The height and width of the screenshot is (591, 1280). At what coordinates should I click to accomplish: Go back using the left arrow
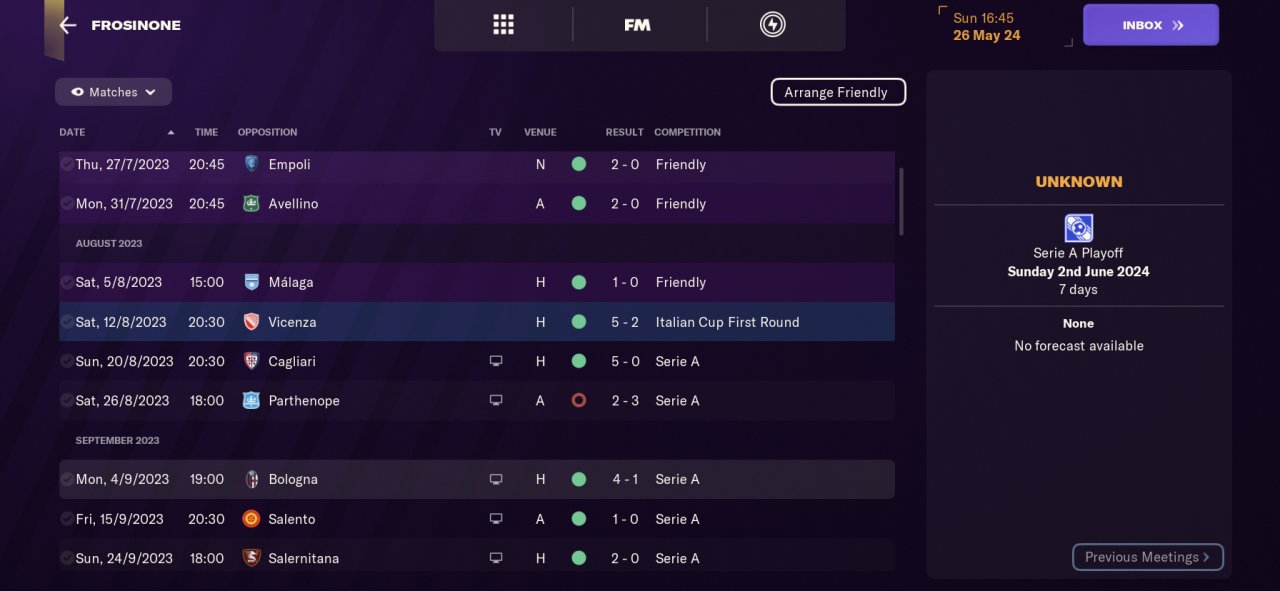(68, 25)
